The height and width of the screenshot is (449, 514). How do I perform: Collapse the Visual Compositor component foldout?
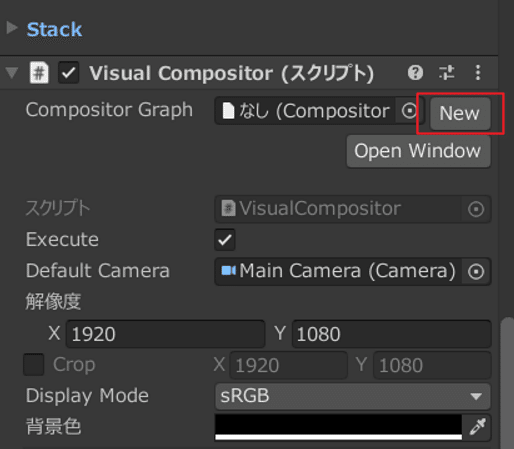click(x=12, y=72)
